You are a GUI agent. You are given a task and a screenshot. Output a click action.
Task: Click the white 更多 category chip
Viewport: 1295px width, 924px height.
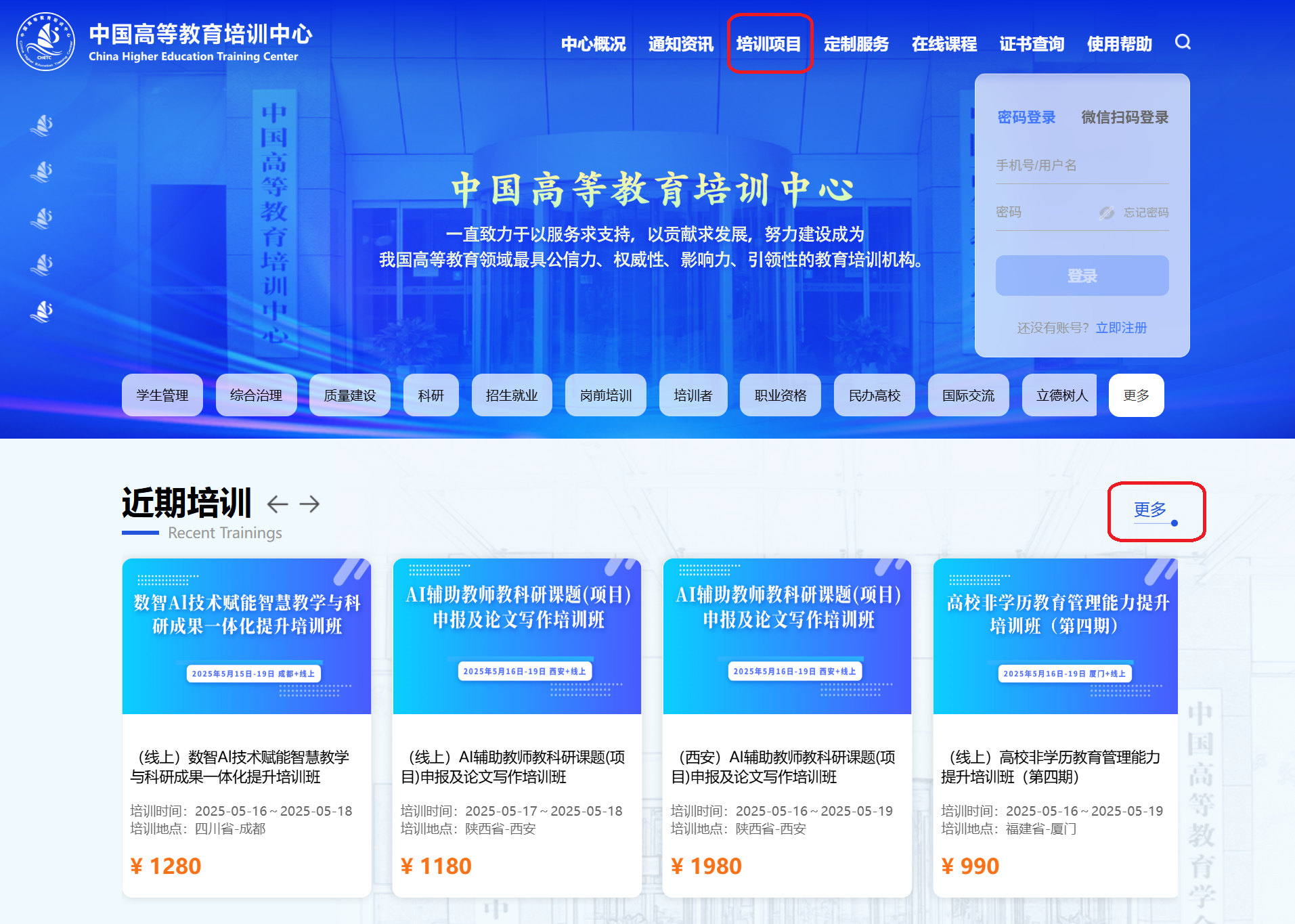[x=1137, y=395]
